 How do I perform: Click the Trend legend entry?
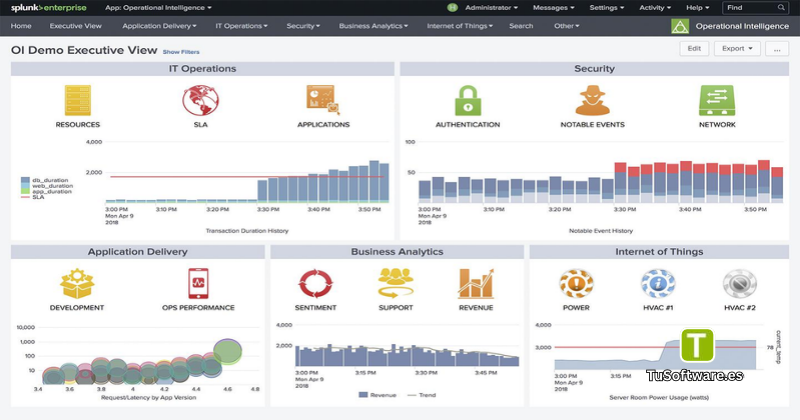(x=421, y=395)
